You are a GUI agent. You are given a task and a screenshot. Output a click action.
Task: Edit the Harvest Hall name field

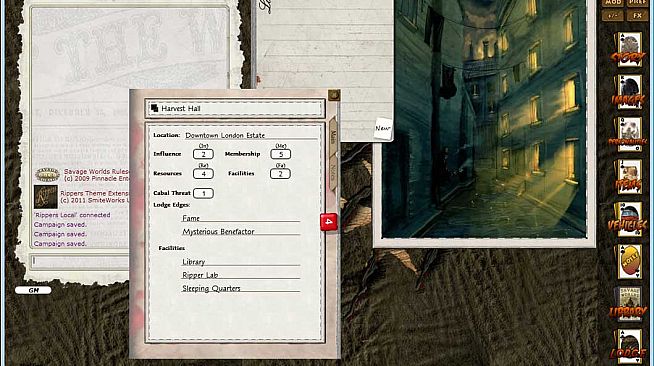pyautogui.click(x=241, y=108)
